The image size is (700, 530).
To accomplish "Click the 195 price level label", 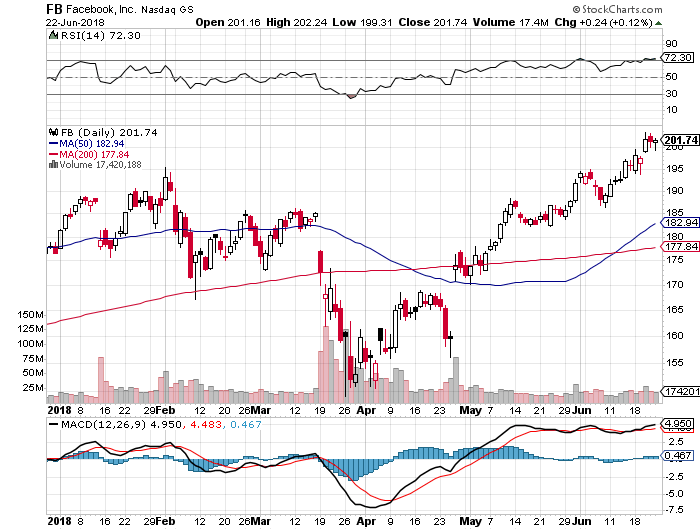I will click(674, 169).
